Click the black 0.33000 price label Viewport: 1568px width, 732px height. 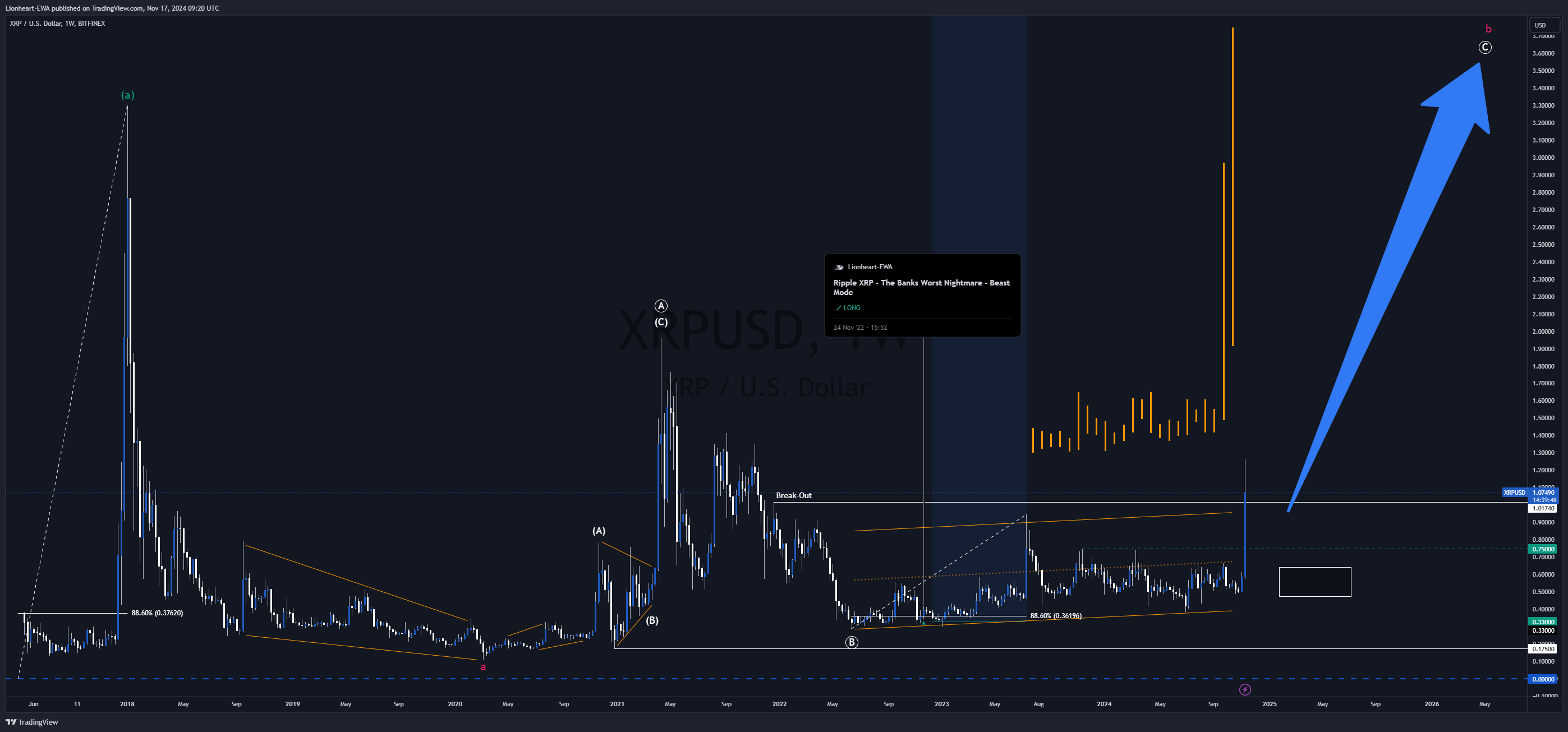tap(1543, 630)
